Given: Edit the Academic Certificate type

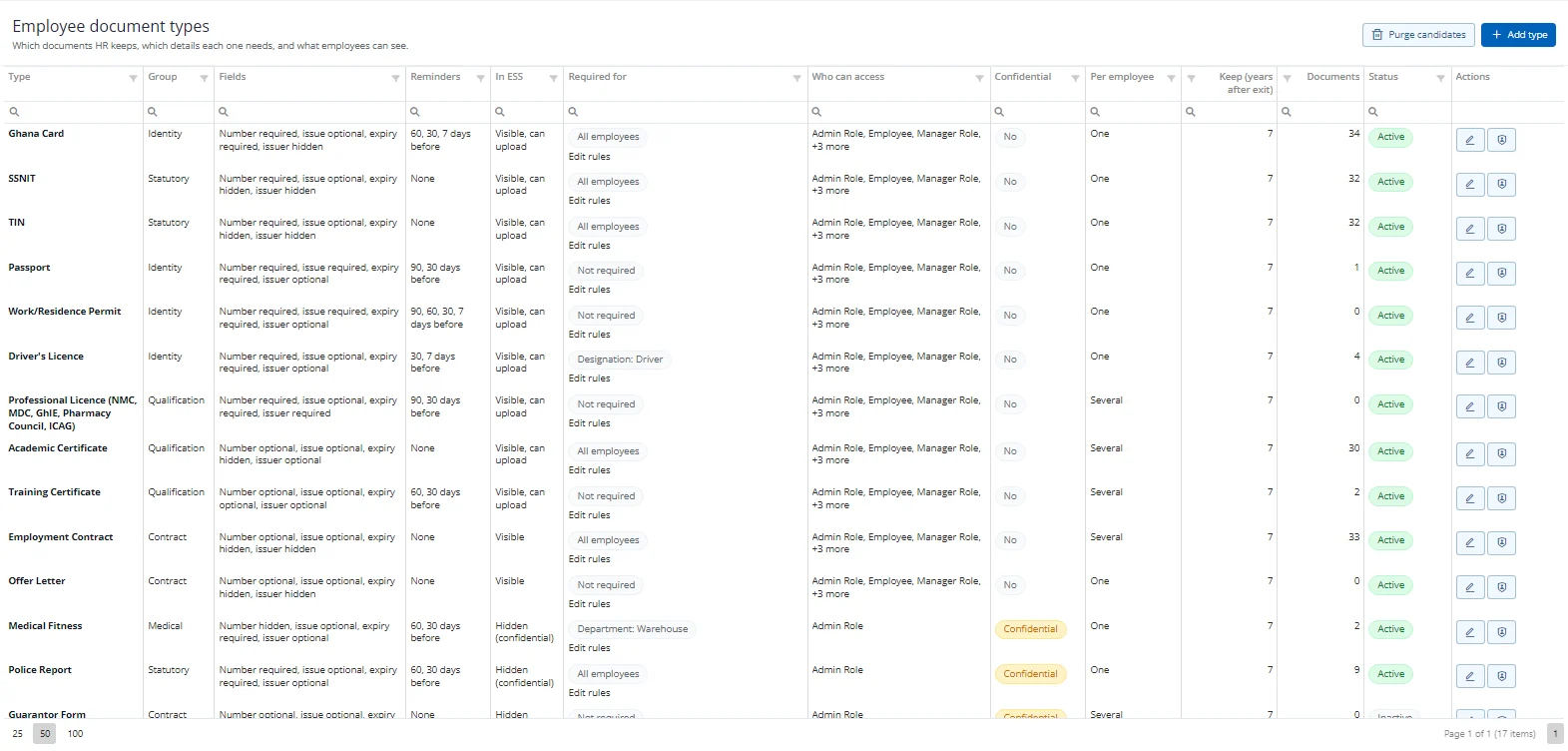Looking at the screenshot, I should click(1470, 454).
